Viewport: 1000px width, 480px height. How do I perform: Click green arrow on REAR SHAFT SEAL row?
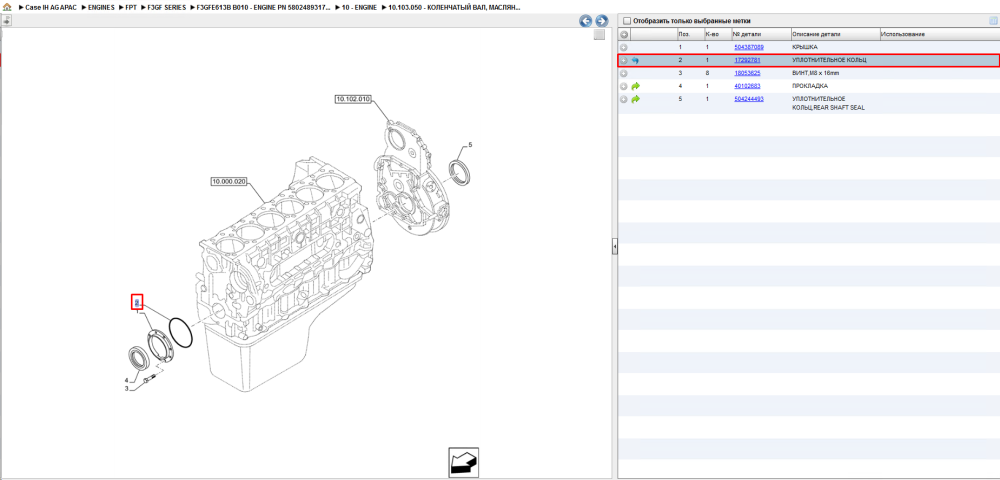coord(635,99)
